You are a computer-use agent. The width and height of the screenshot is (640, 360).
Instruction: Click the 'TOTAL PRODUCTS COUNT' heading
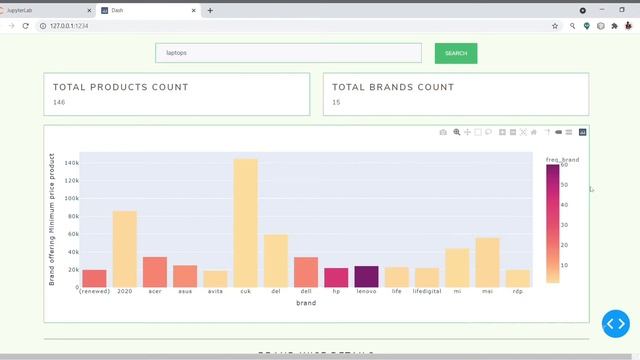tap(120, 87)
